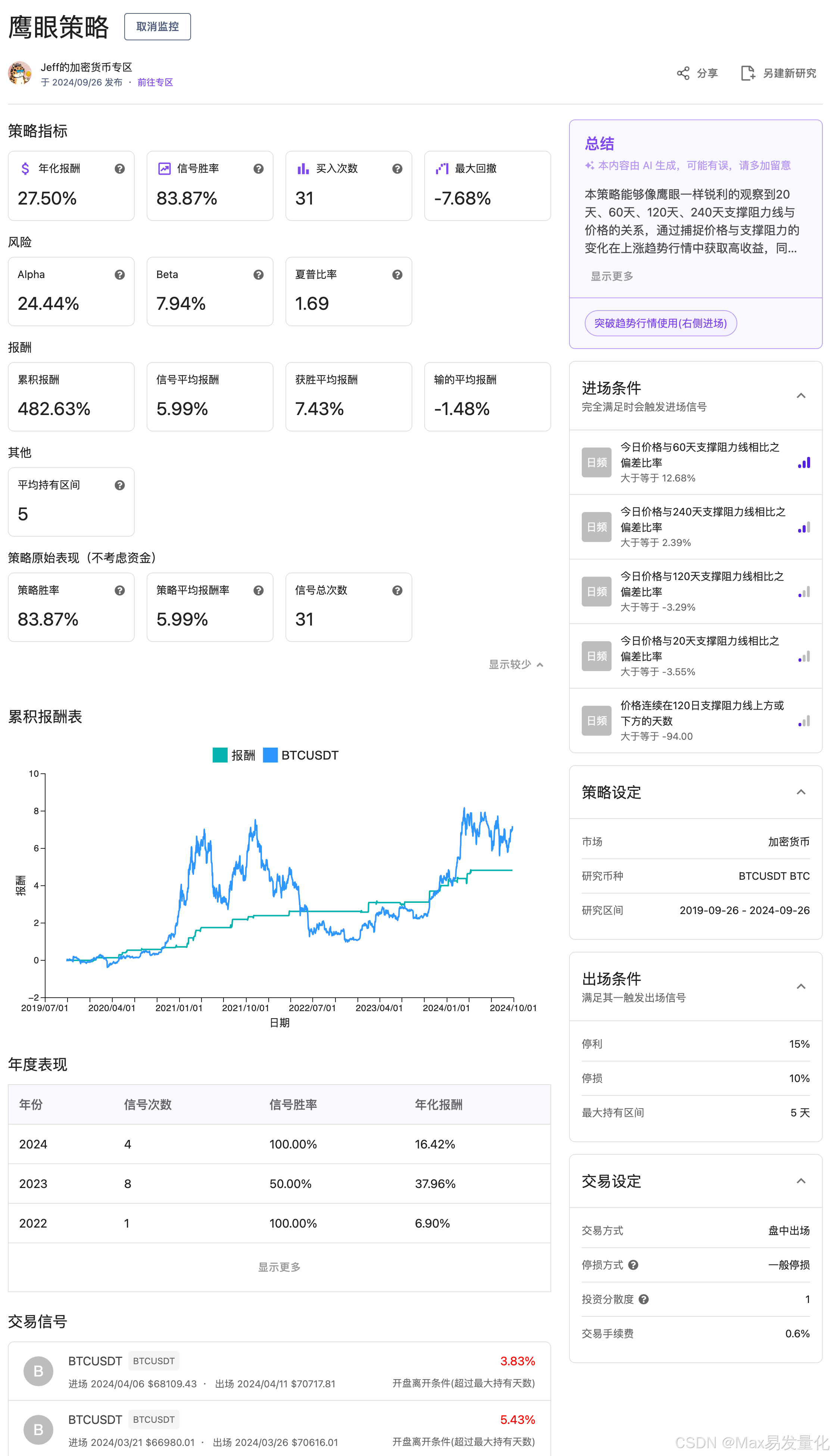This screenshot has width=831, height=1456.
Task: Click 显示更多 under yearly performance table
Action: [x=279, y=1267]
